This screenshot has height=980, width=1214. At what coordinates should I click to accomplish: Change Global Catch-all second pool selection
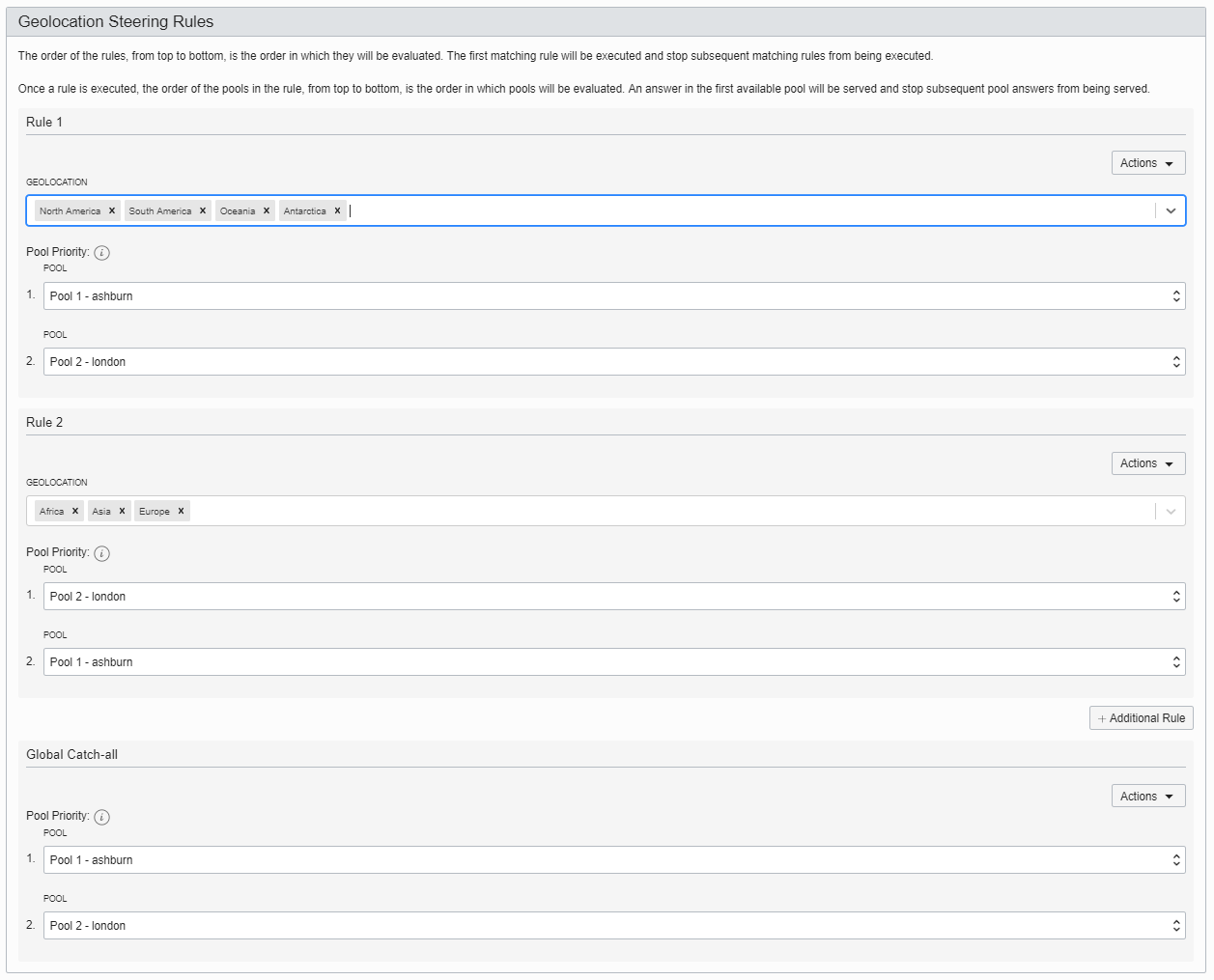tap(613, 926)
